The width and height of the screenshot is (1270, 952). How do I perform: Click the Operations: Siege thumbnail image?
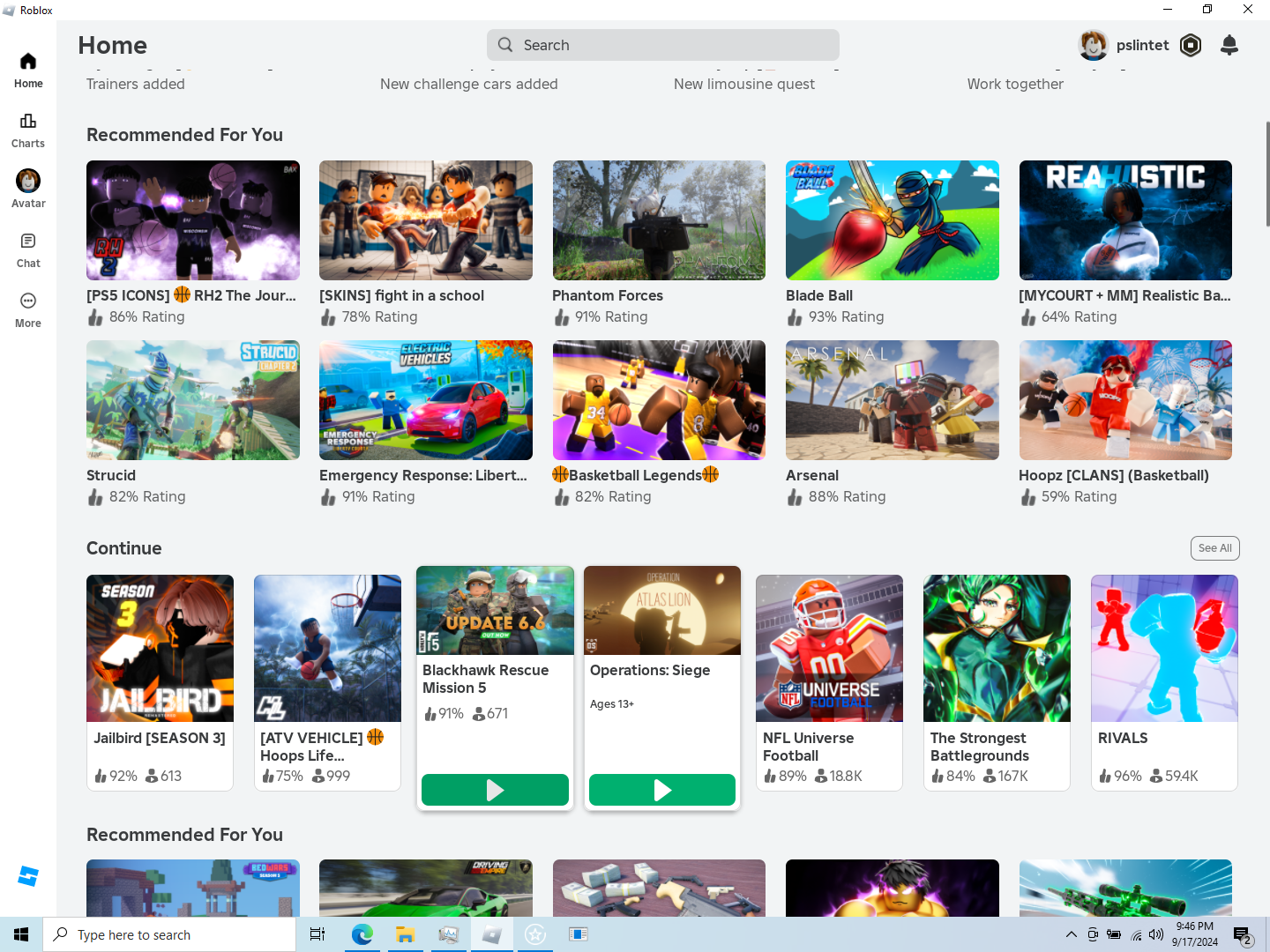[662, 610]
